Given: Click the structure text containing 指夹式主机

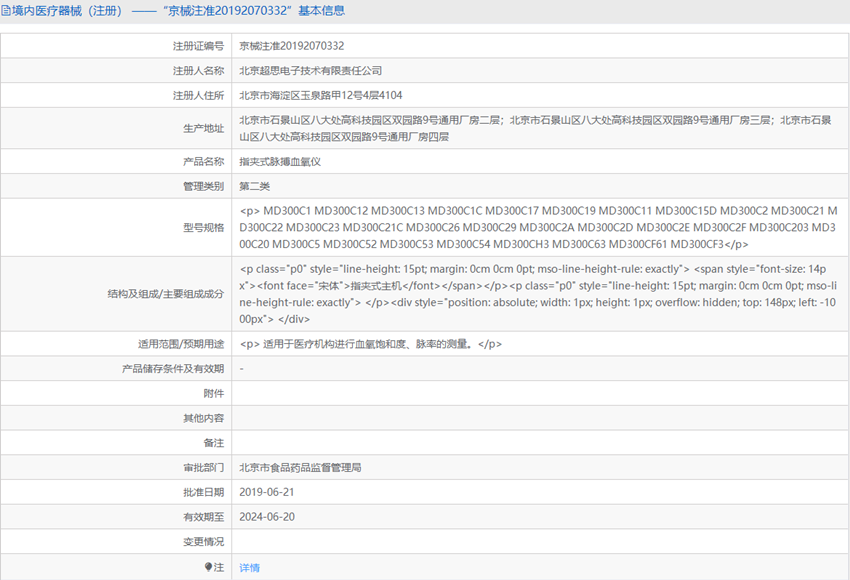Looking at the screenshot, I should click(x=538, y=294).
